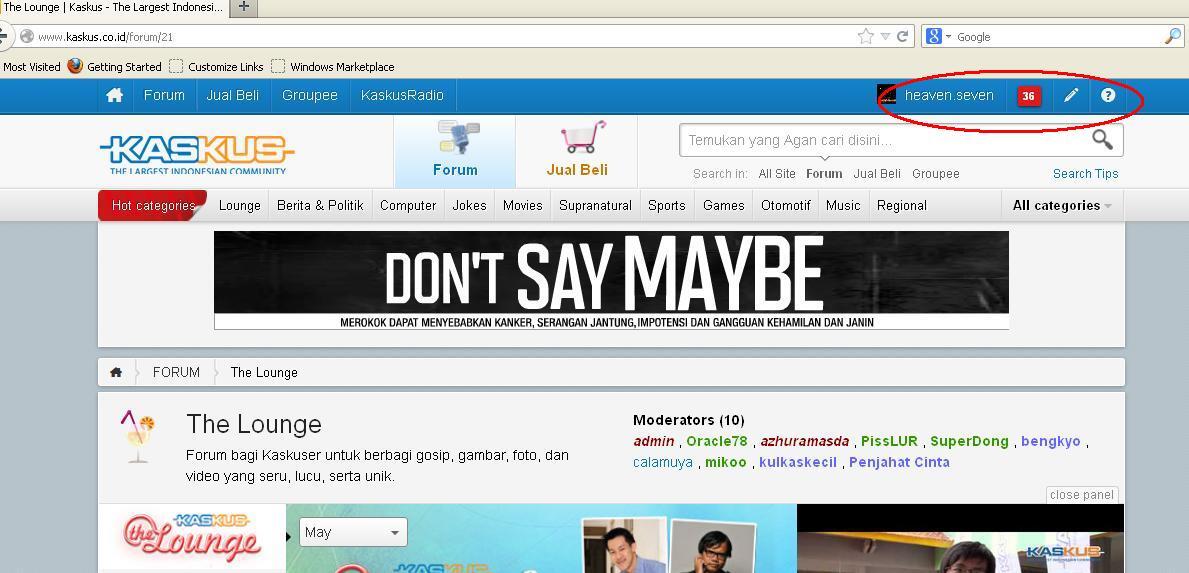Open moderator azhuramasda profile link

(805, 441)
